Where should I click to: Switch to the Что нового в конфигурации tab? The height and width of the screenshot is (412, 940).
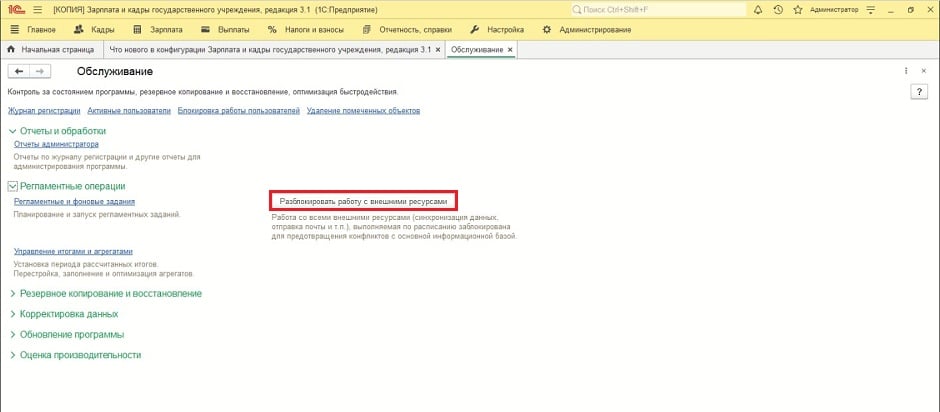(x=270, y=50)
